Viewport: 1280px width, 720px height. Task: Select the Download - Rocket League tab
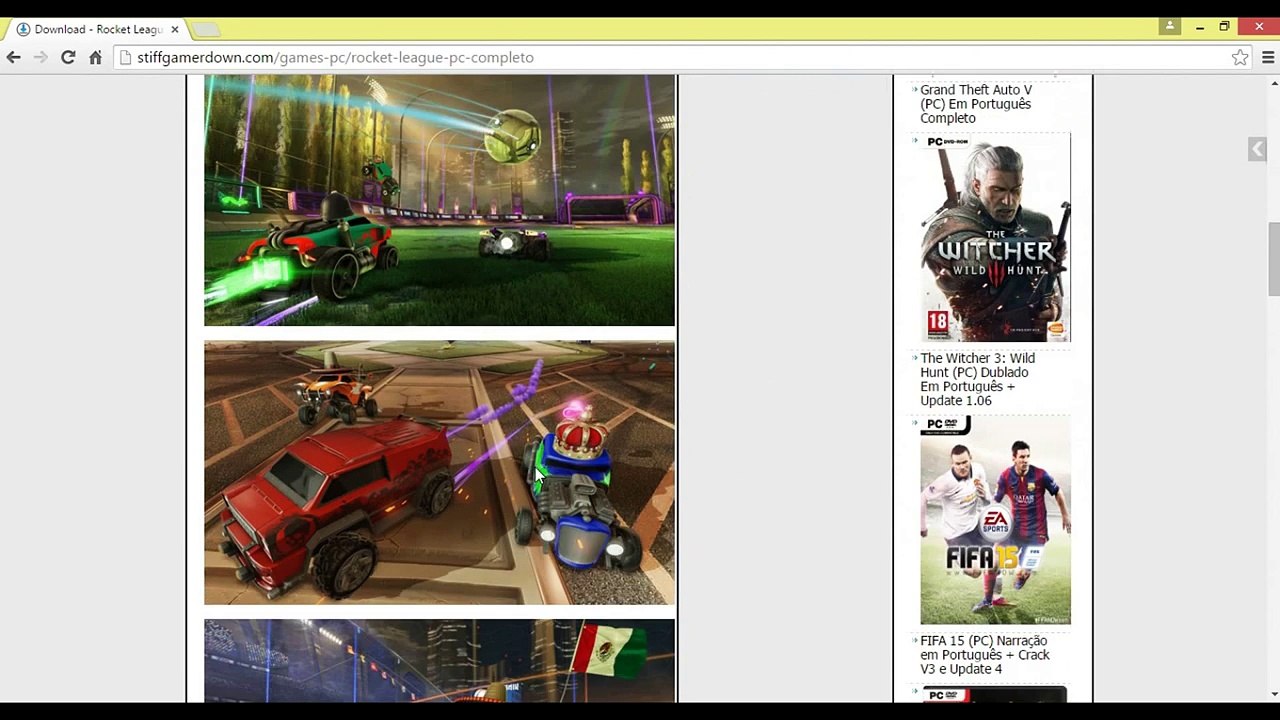pyautogui.click(x=97, y=30)
